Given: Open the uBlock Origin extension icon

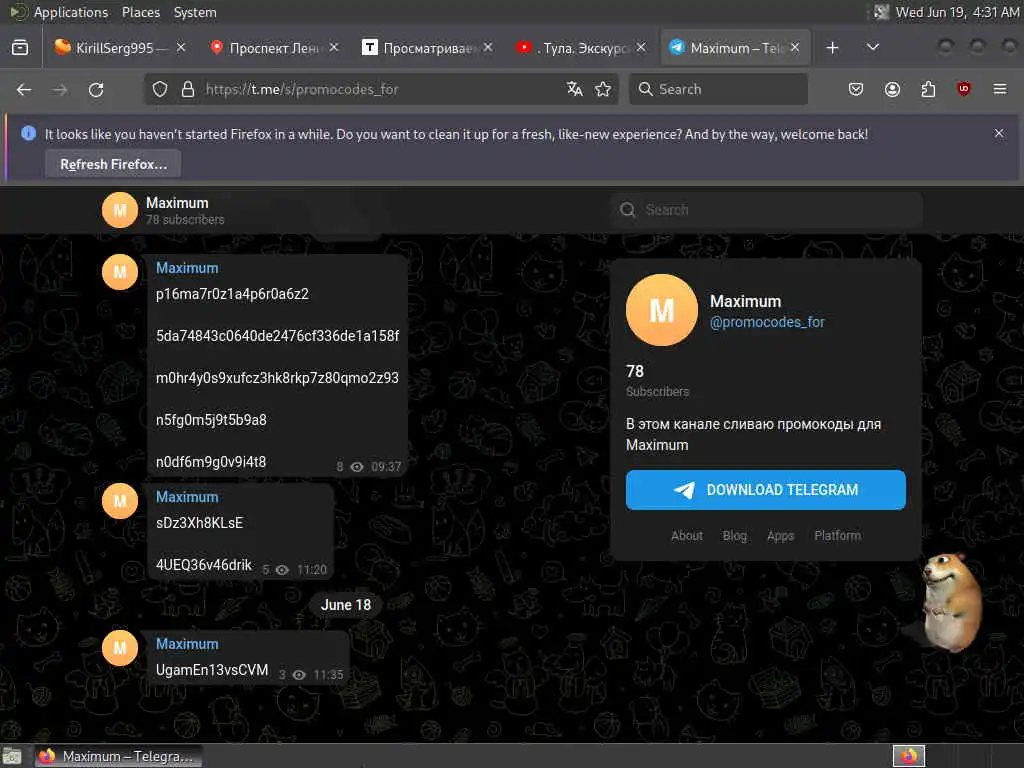Looking at the screenshot, I should (x=963, y=89).
